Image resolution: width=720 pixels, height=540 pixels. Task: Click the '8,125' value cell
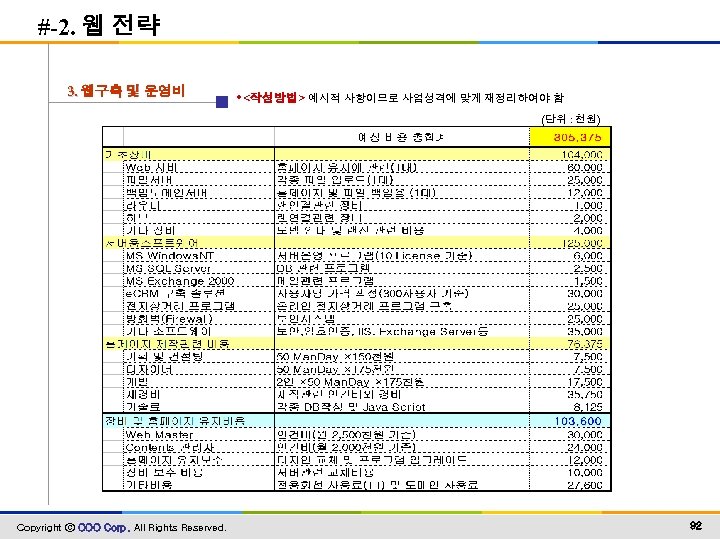click(588, 407)
